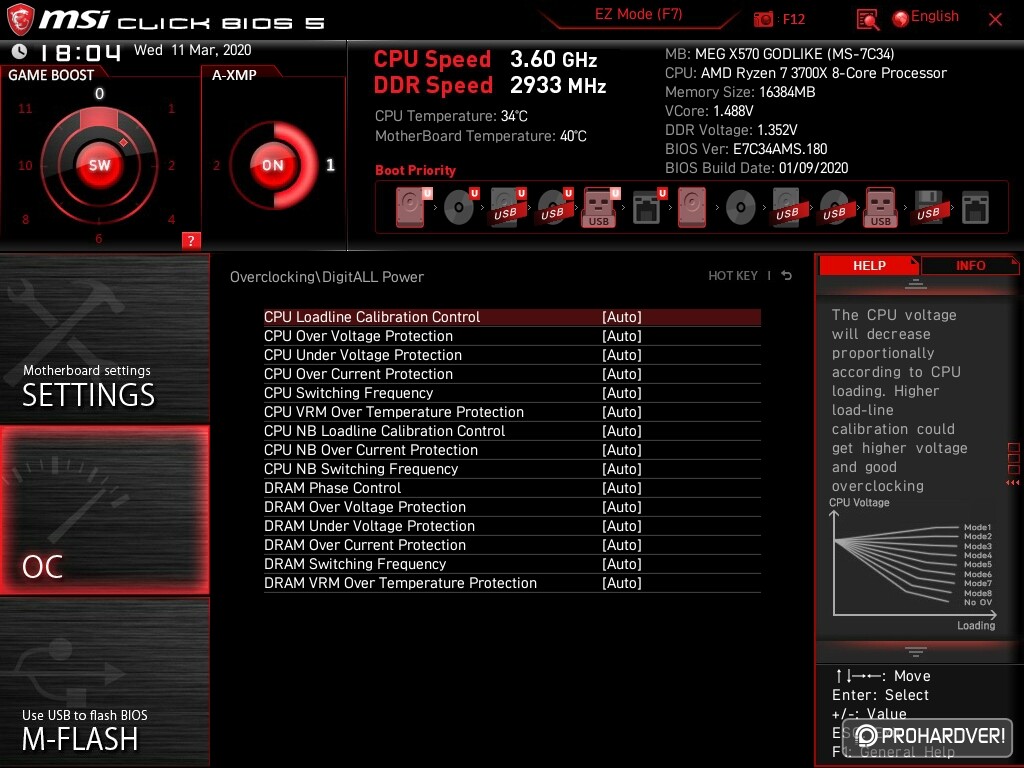Click the legacy USB hard disk boot icon
Image resolution: width=1024 pixels, height=768 pixels.
coord(787,208)
